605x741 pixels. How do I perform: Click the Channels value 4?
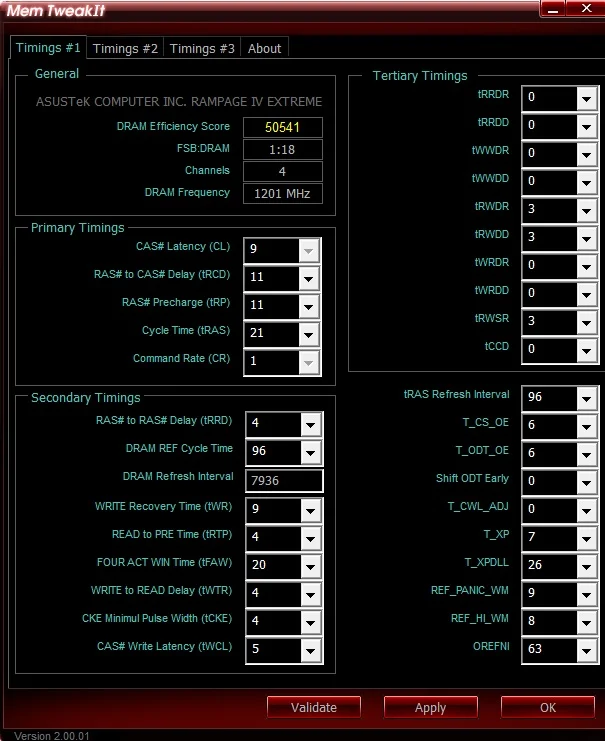(x=283, y=172)
